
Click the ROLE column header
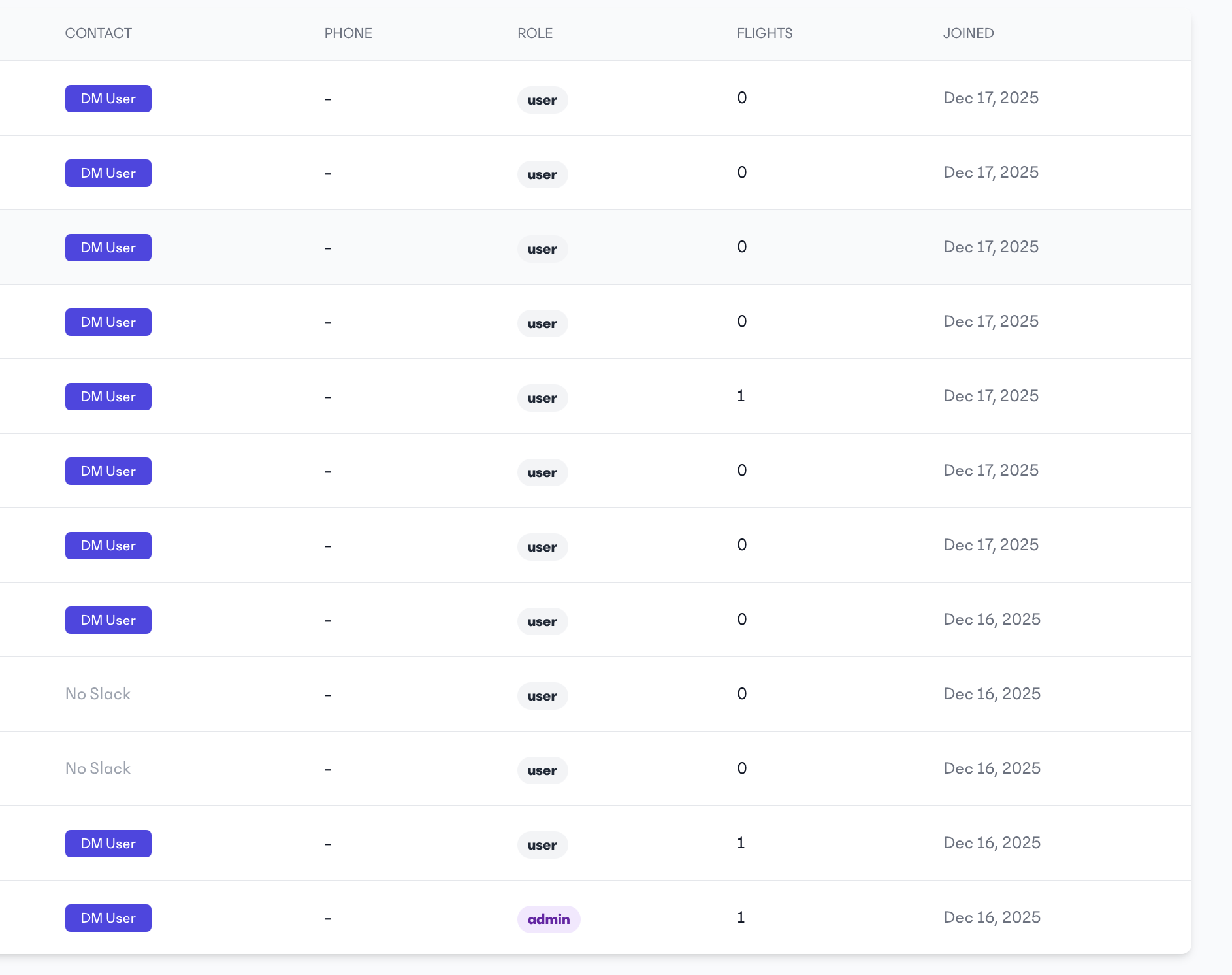[535, 33]
